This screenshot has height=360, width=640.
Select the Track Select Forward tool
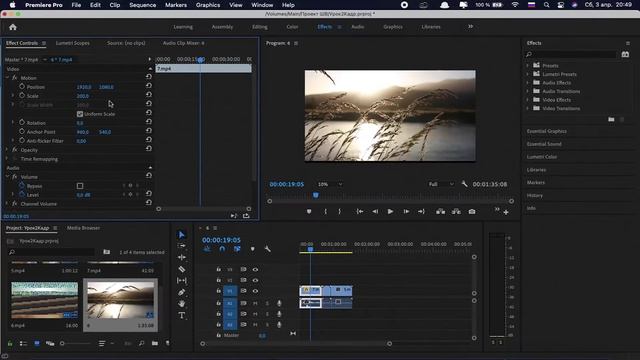click(182, 246)
